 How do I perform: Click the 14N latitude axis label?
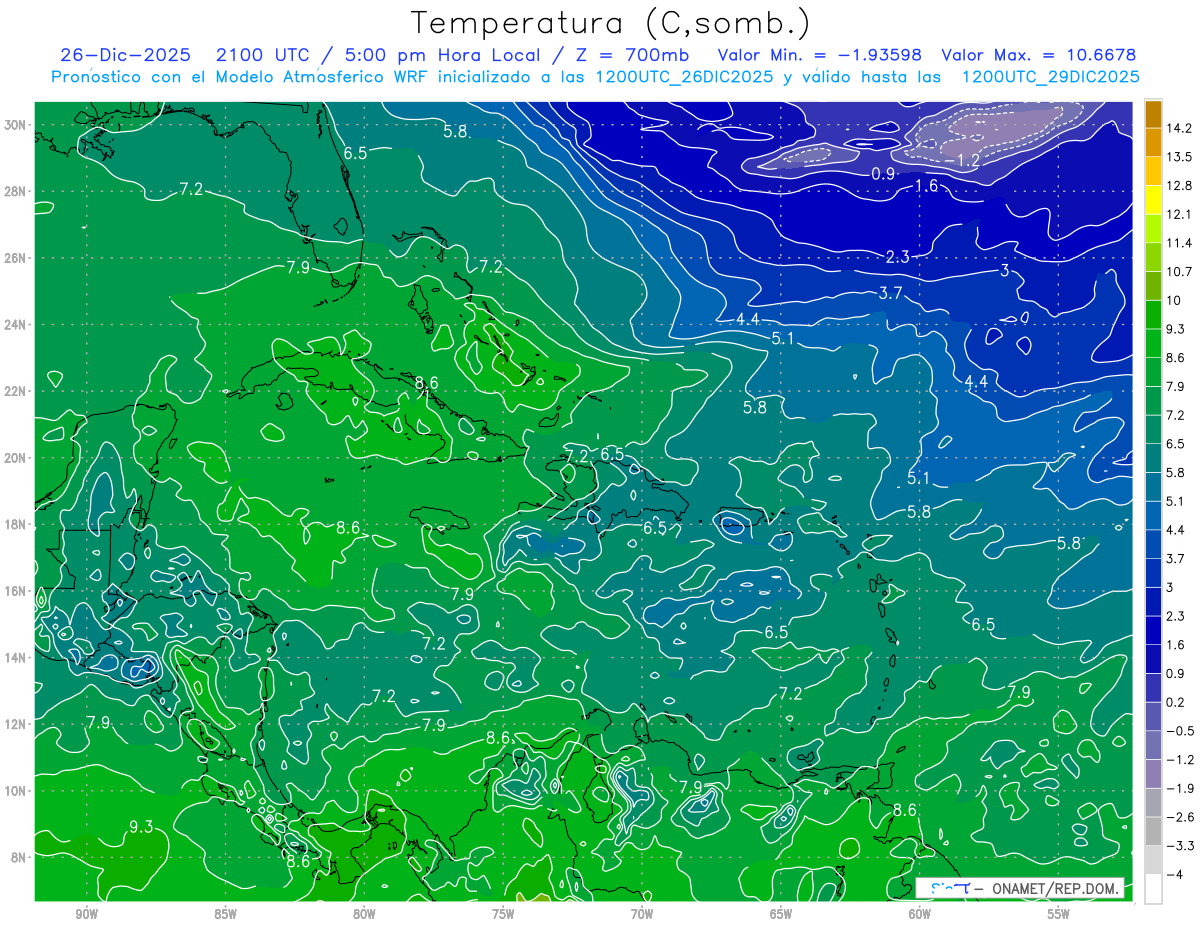point(16,657)
